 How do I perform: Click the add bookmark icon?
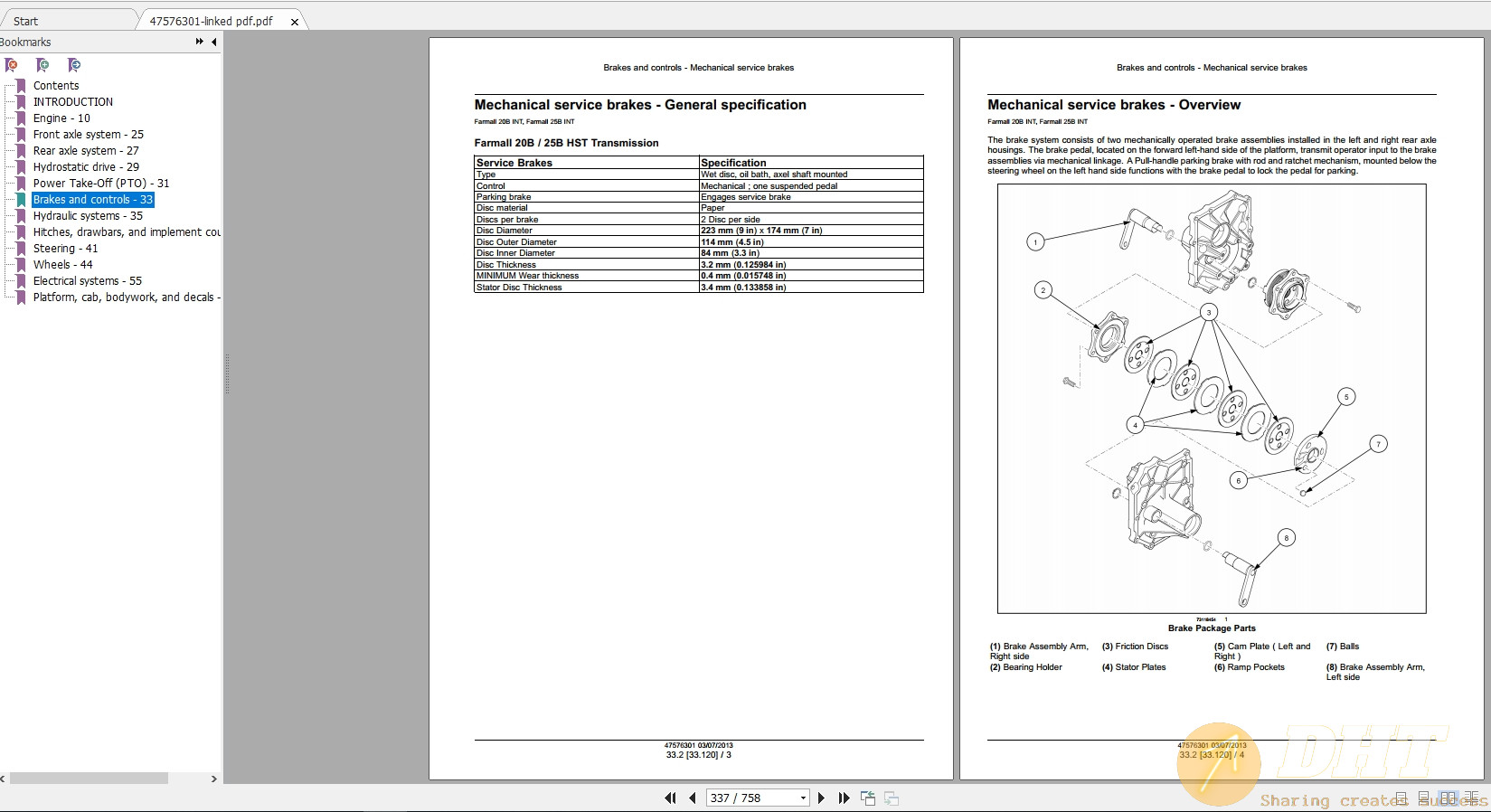coord(42,65)
